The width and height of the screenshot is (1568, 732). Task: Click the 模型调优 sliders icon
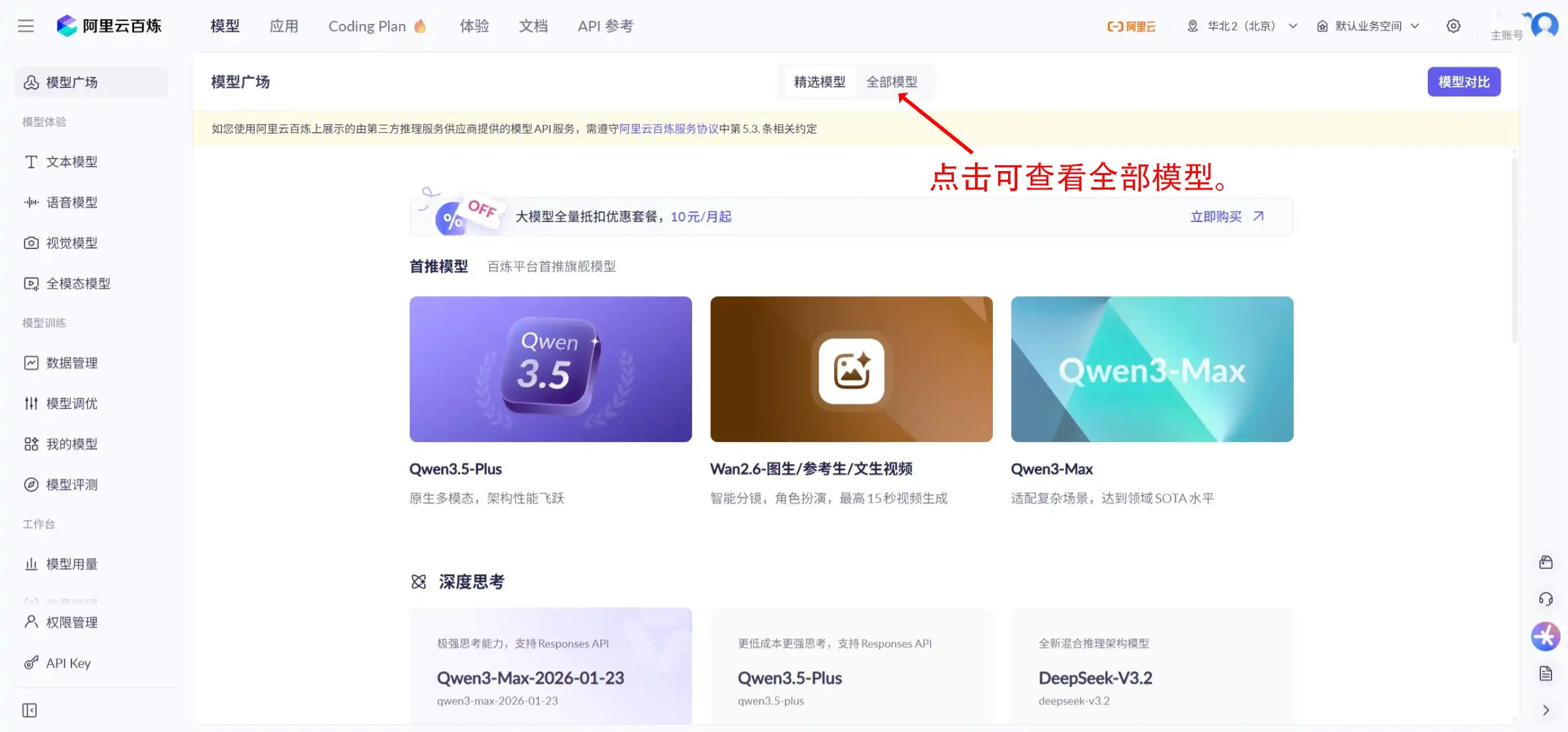pos(31,403)
